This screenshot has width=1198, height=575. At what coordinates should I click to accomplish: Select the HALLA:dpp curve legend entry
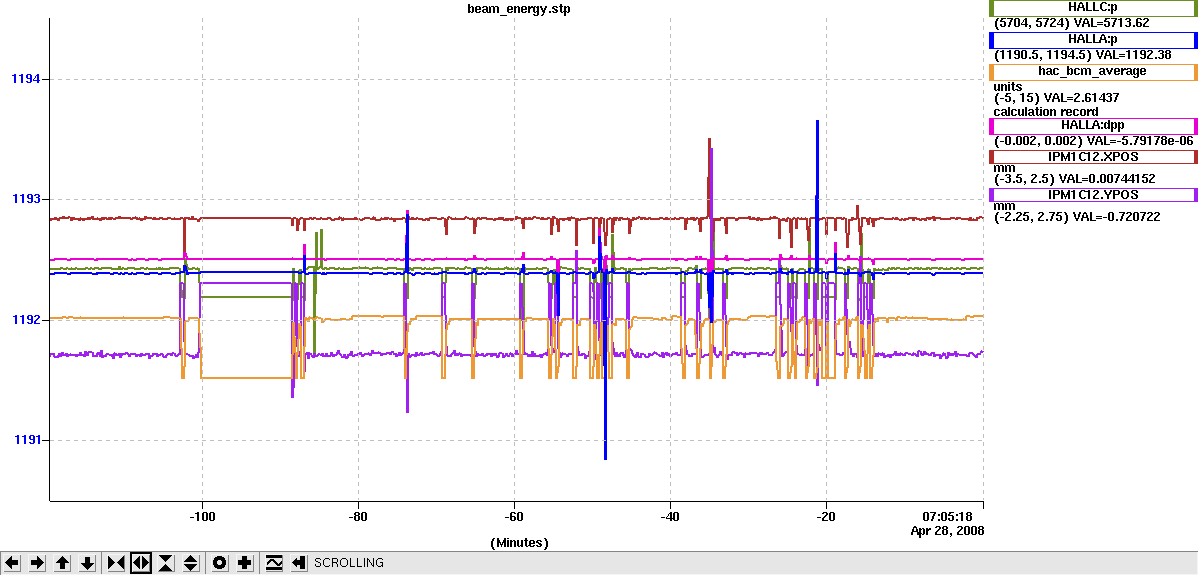click(x=1093, y=125)
